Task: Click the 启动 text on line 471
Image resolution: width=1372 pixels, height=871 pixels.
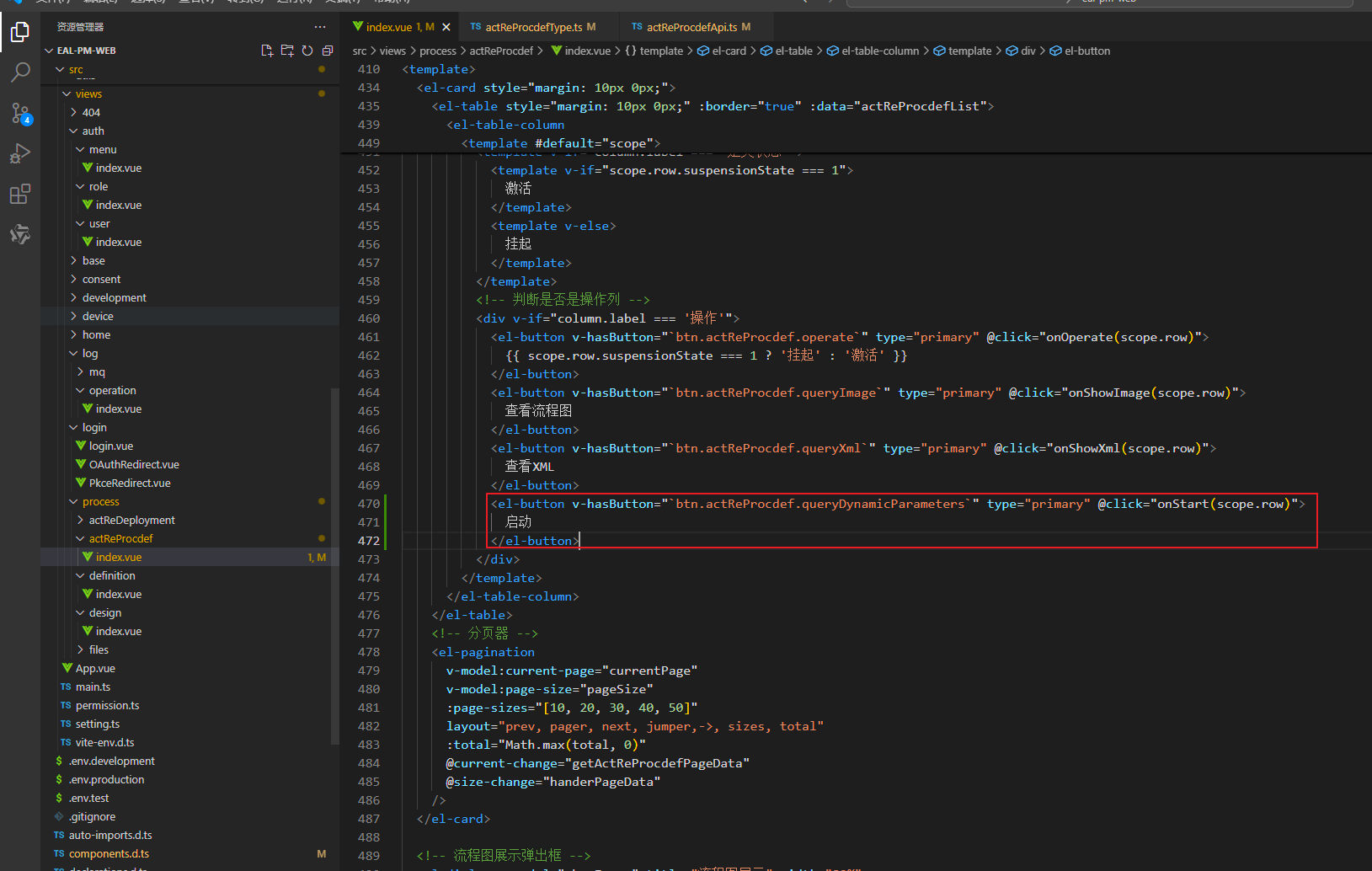Action: pyautogui.click(x=518, y=522)
